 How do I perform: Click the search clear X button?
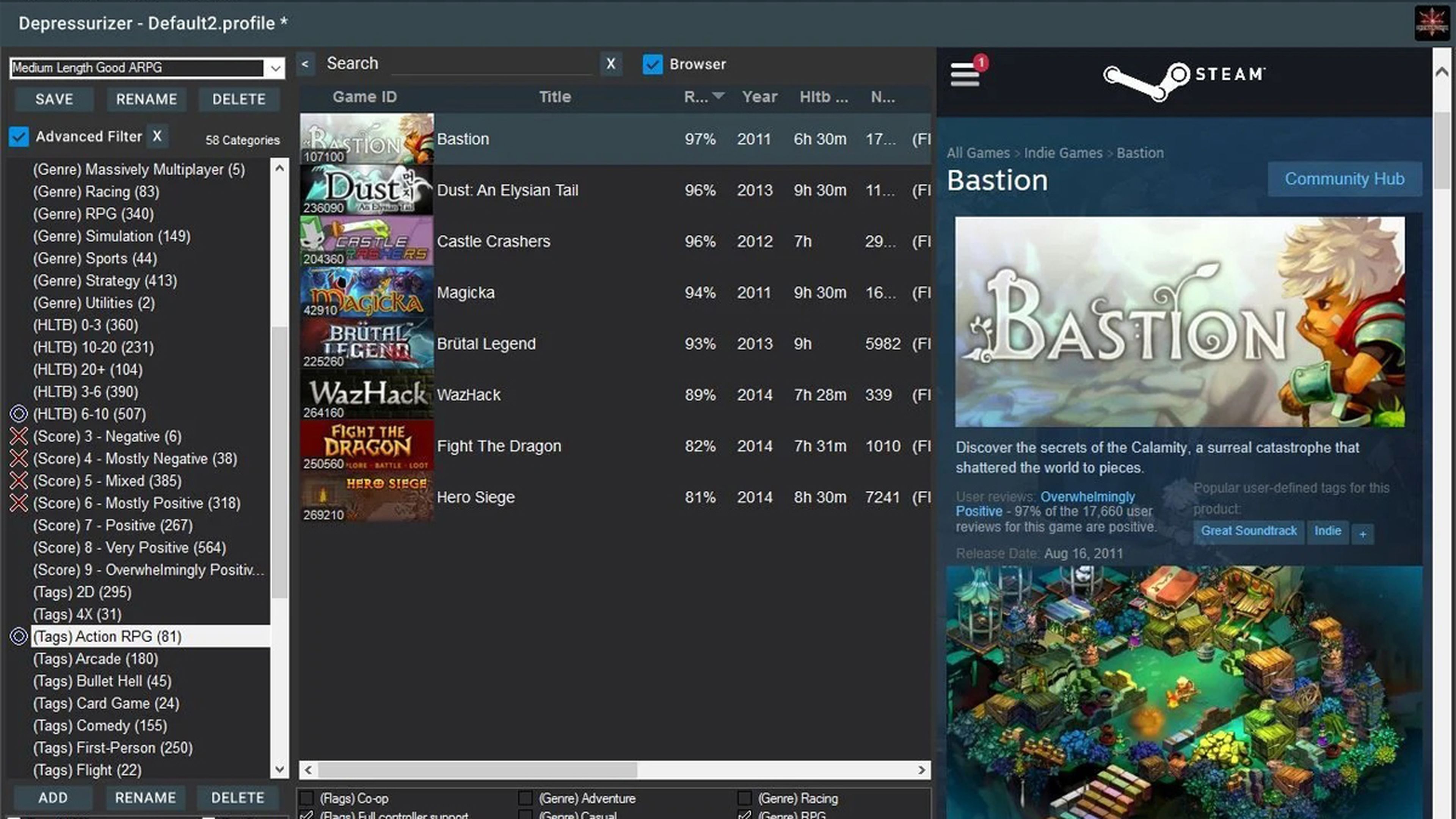[x=610, y=63]
